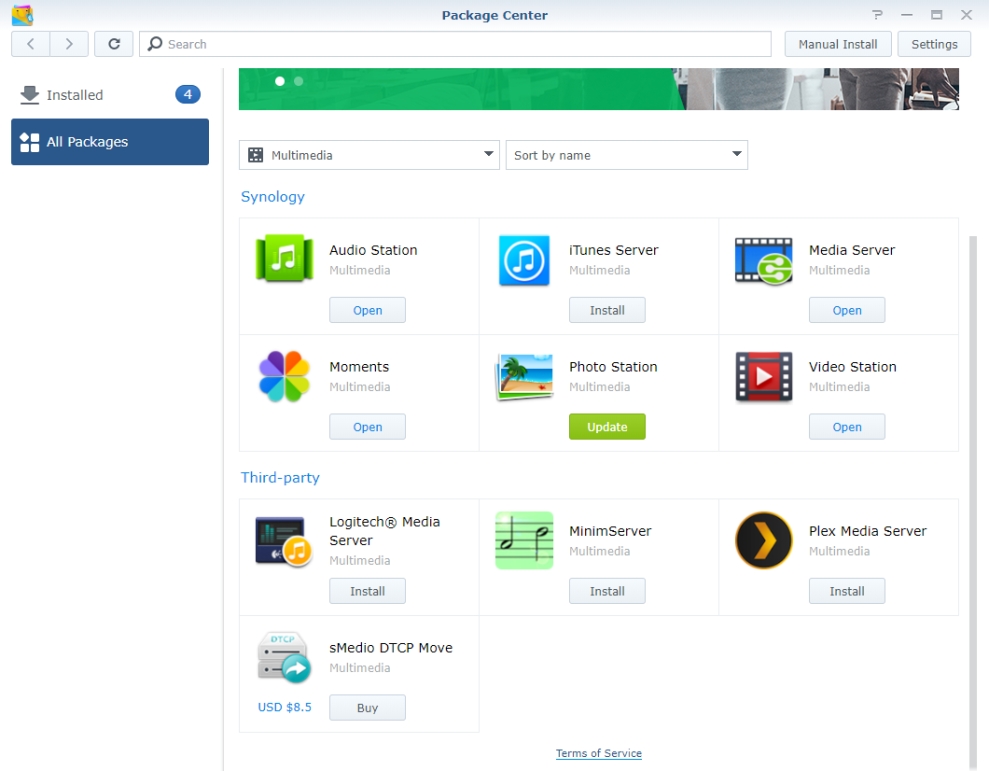
Task: Click the Audio Station package icon
Action: (284, 260)
